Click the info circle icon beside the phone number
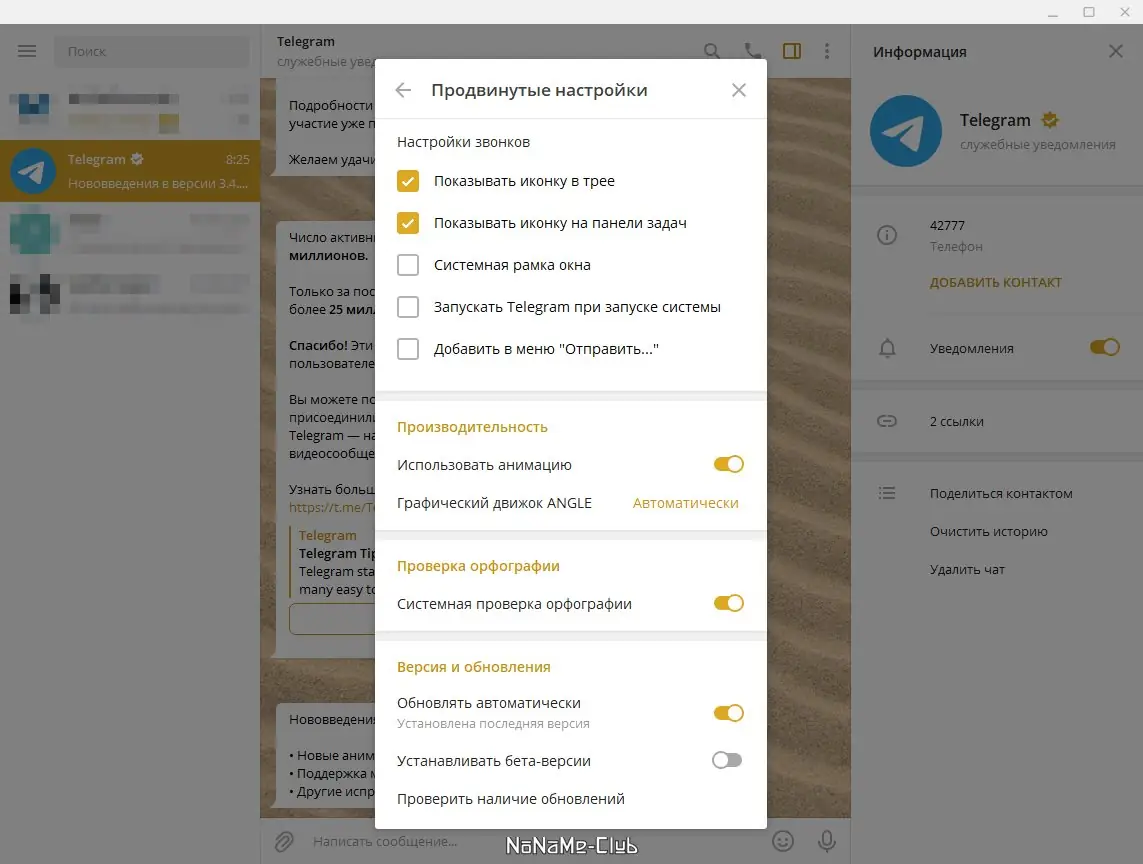 click(x=886, y=235)
